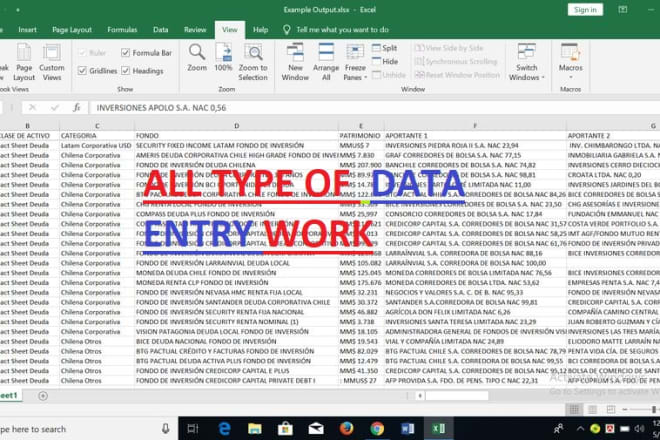The height and width of the screenshot is (440, 660).
Task: Show hidden system tray icons
Action: pos(580,429)
